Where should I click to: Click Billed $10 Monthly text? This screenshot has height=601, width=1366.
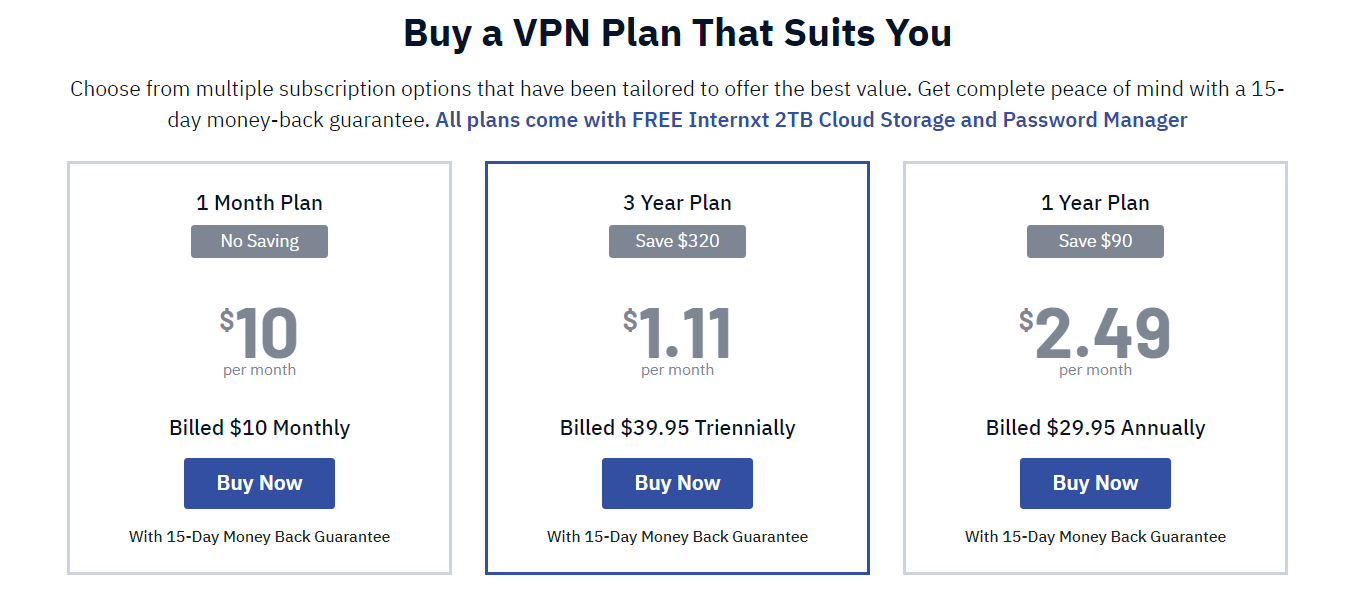click(259, 428)
